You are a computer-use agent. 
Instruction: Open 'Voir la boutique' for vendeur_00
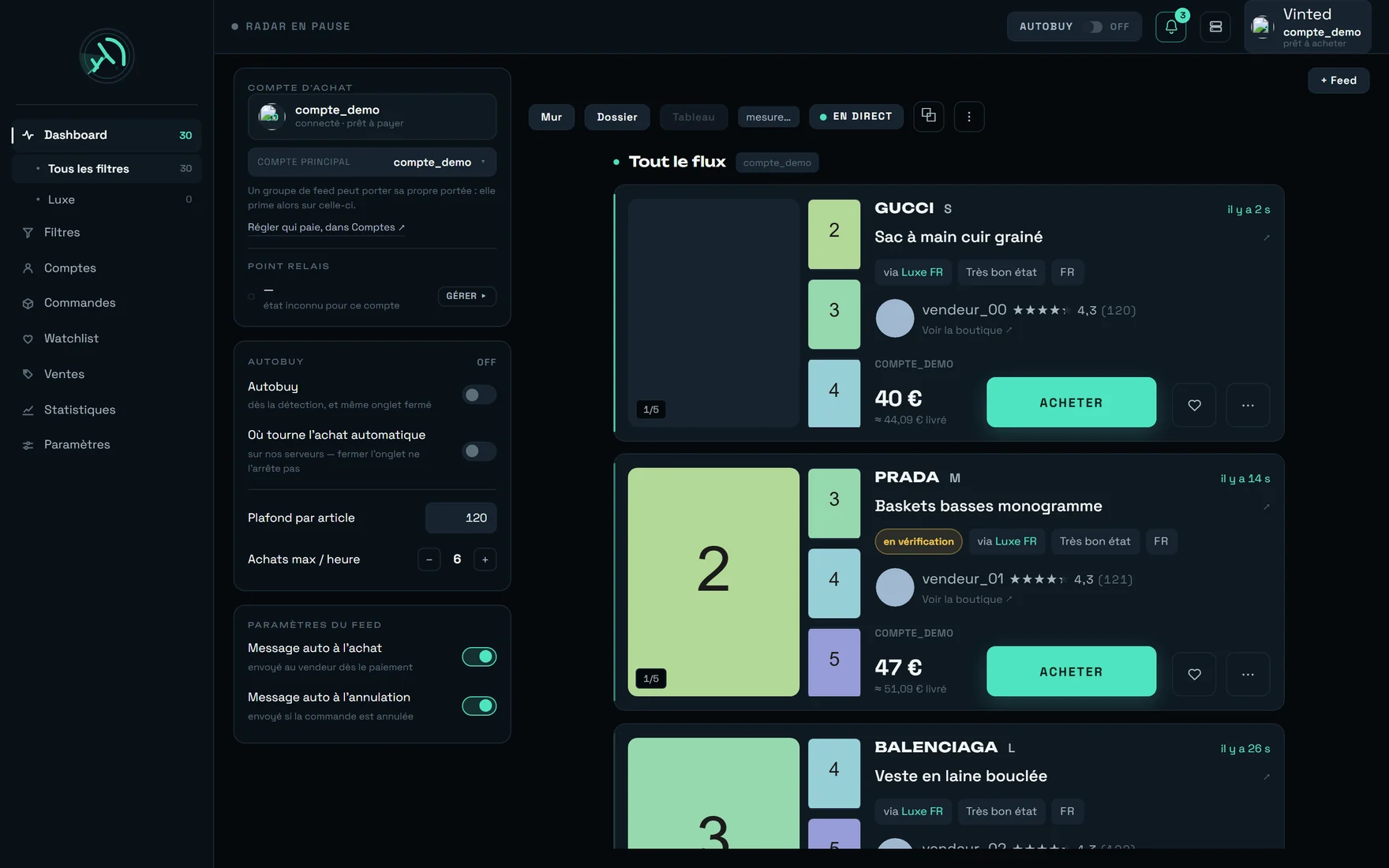[967, 331]
